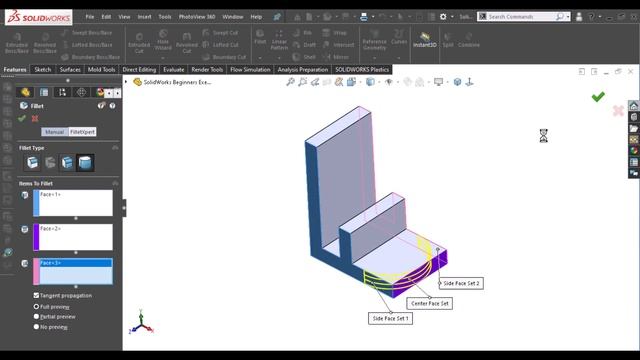Click the FilletXpert button
This screenshot has width=640, height=360.
pyautogui.click(x=82, y=132)
